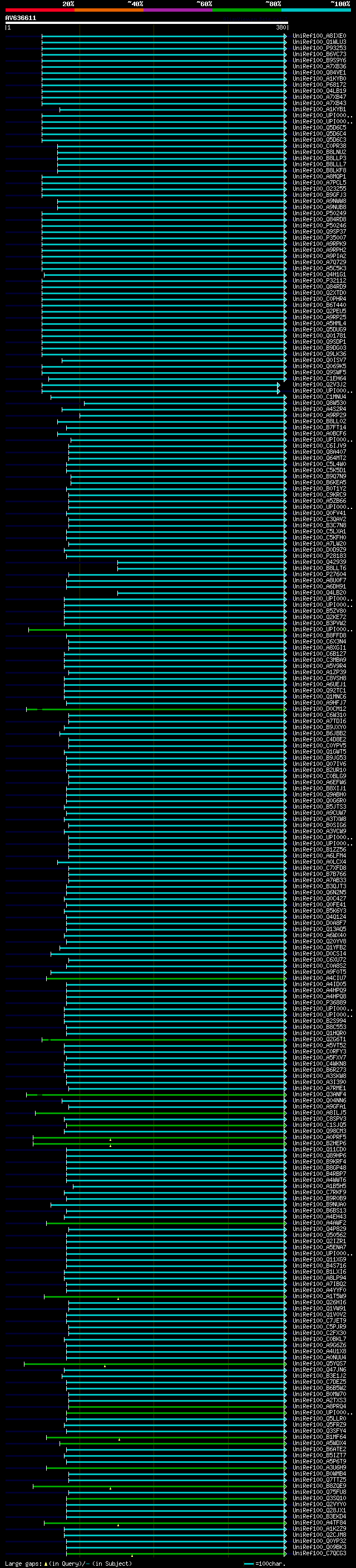Image resolution: width=356 pixels, height=1568 pixels.
Task: Select the query title AV636611
Action: [21, 18]
